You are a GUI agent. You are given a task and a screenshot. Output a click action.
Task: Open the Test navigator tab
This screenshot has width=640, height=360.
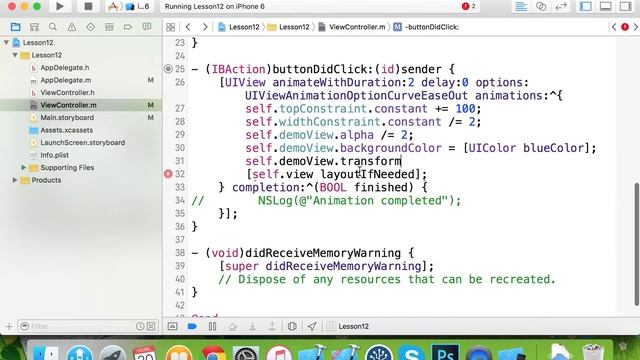point(91,27)
